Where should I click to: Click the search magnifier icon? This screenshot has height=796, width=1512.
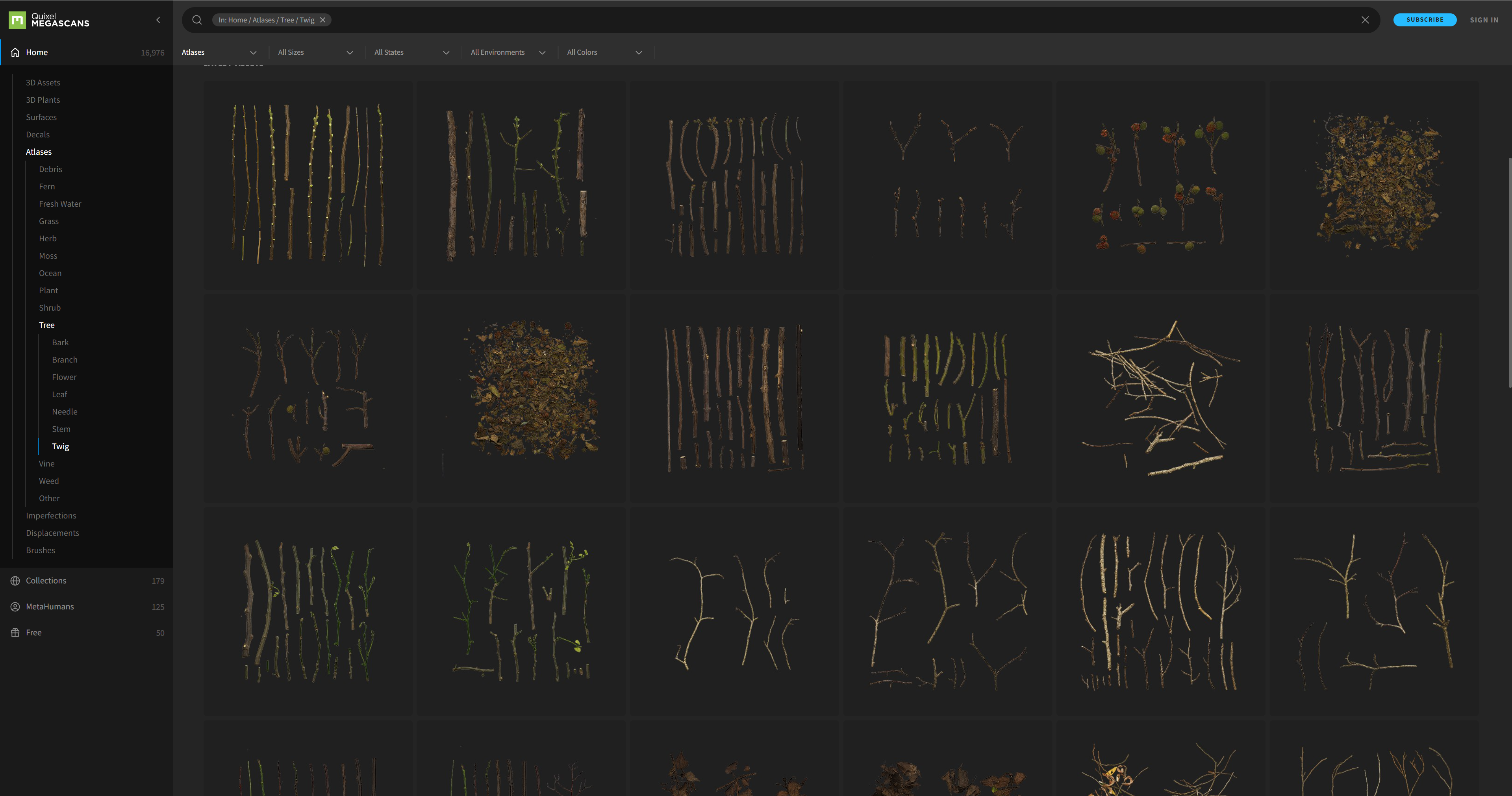[197, 20]
